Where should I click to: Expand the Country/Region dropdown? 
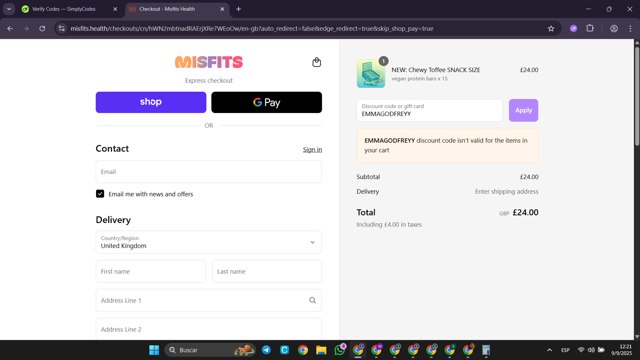(209, 242)
